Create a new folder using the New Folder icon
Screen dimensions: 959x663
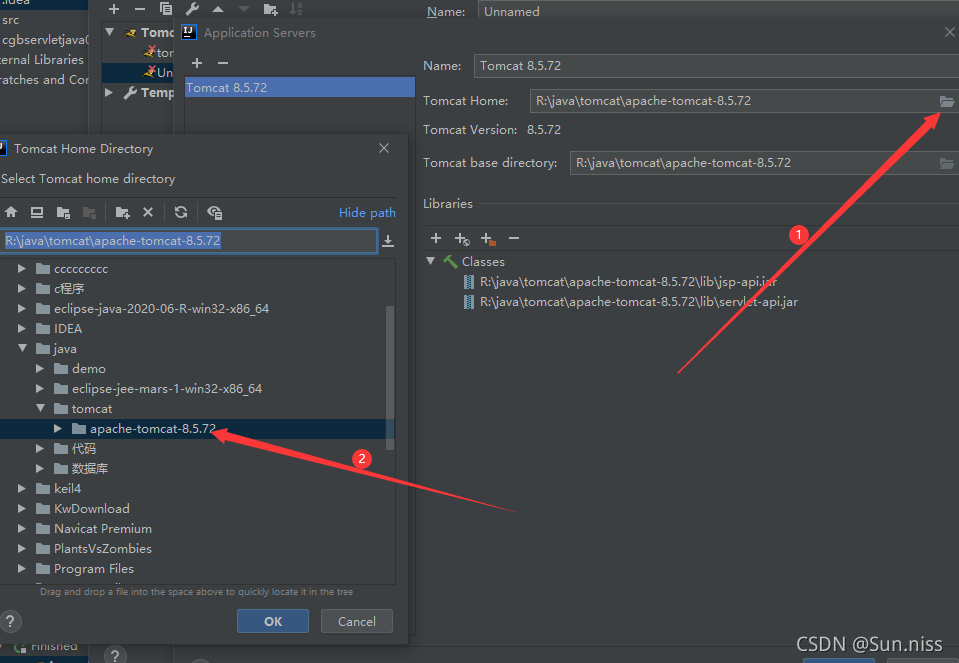[x=121, y=212]
